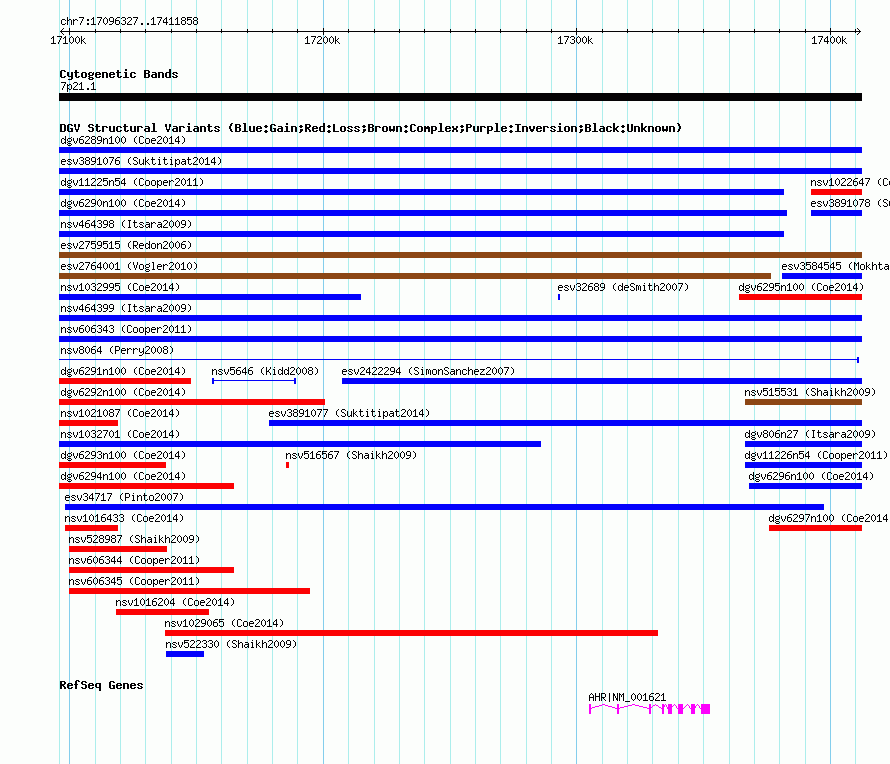This screenshot has height=764, width=890.
Task: Click the esv3891078 variant label
Action: (x=850, y=203)
